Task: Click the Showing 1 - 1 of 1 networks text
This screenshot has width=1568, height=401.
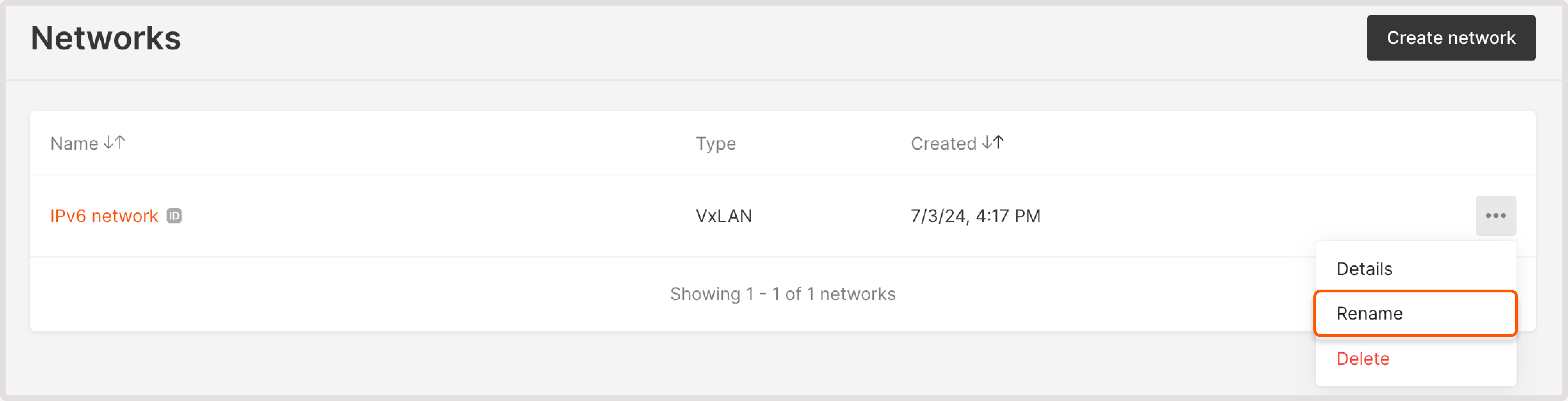Action: click(x=782, y=294)
